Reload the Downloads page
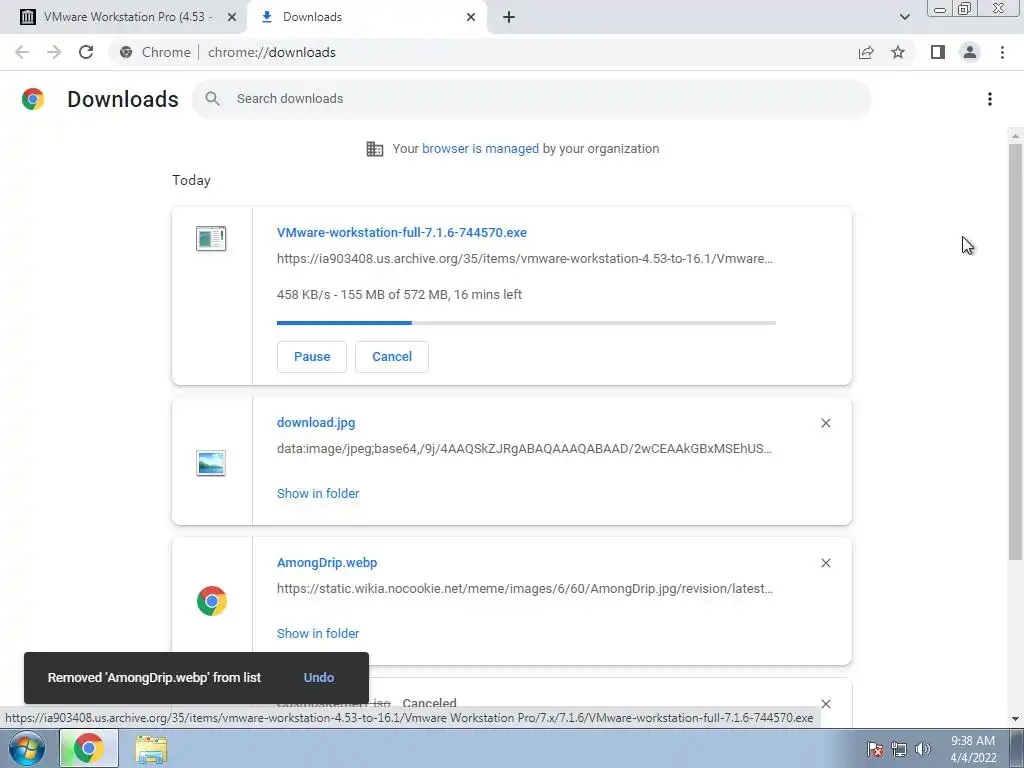 (86, 52)
